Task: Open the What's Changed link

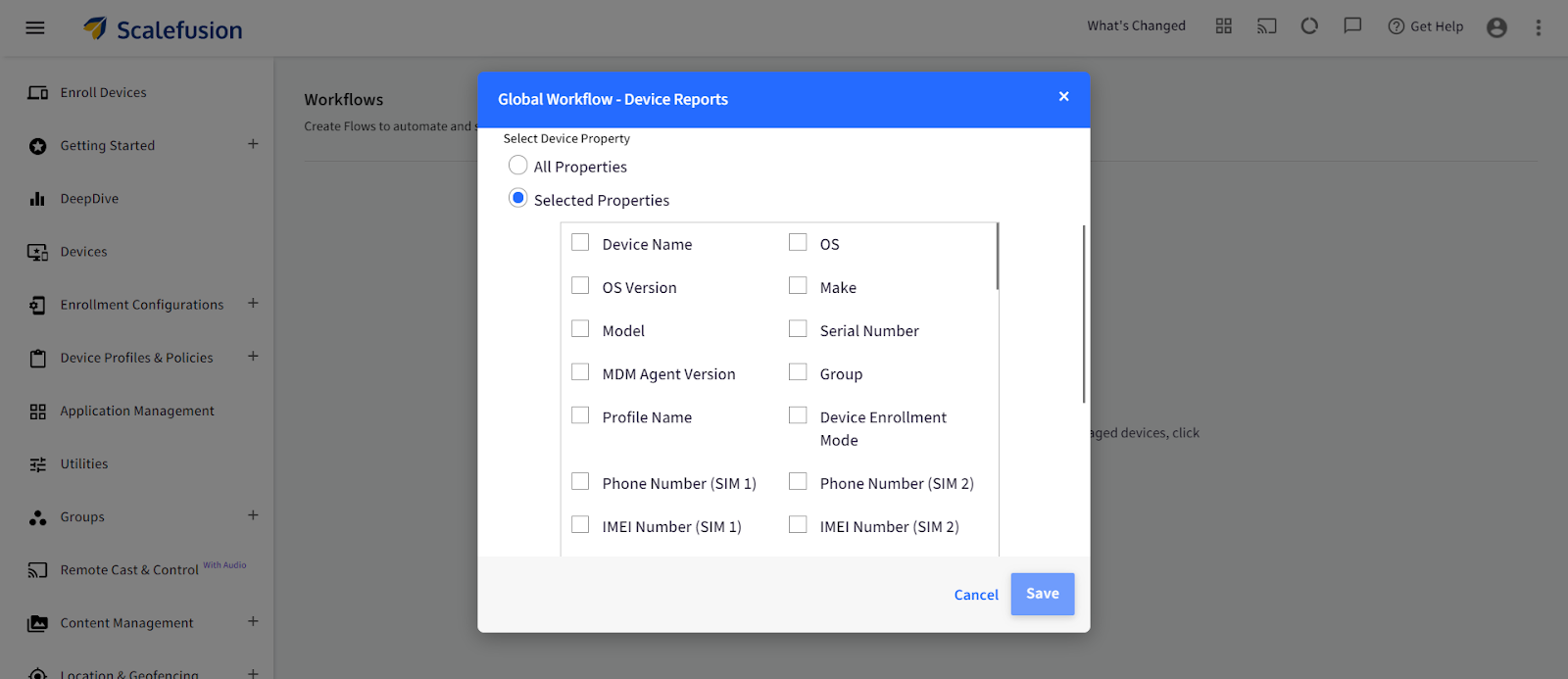Action: (1136, 26)
